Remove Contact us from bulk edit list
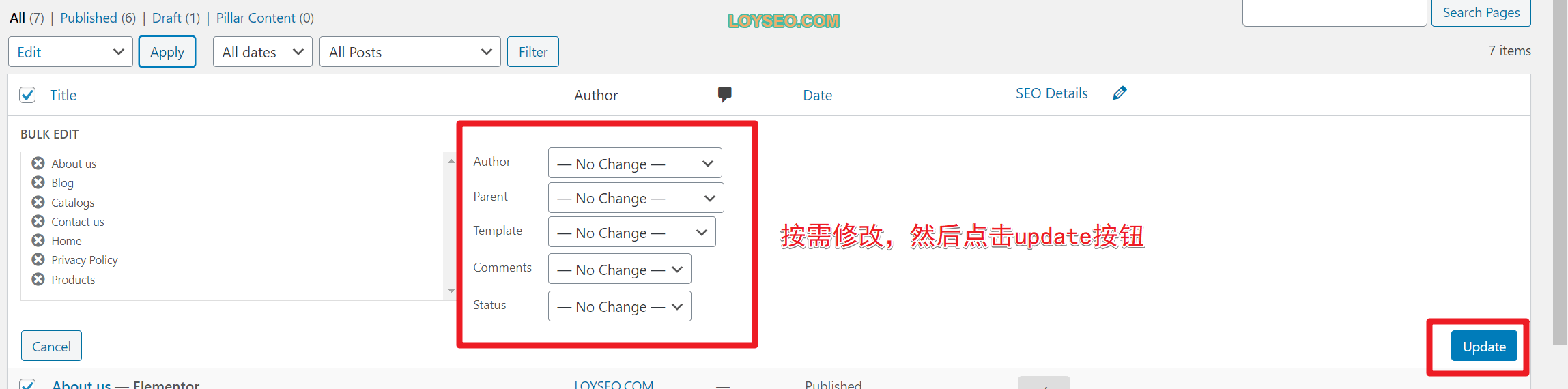Screen dimensions: 1568x389 [38, 221]
